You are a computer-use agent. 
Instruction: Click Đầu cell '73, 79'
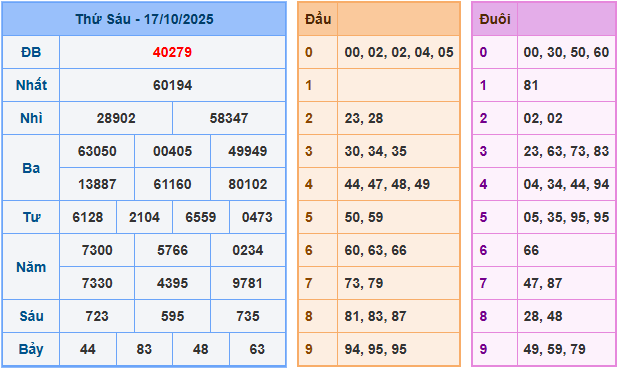[x=364, y=283]
